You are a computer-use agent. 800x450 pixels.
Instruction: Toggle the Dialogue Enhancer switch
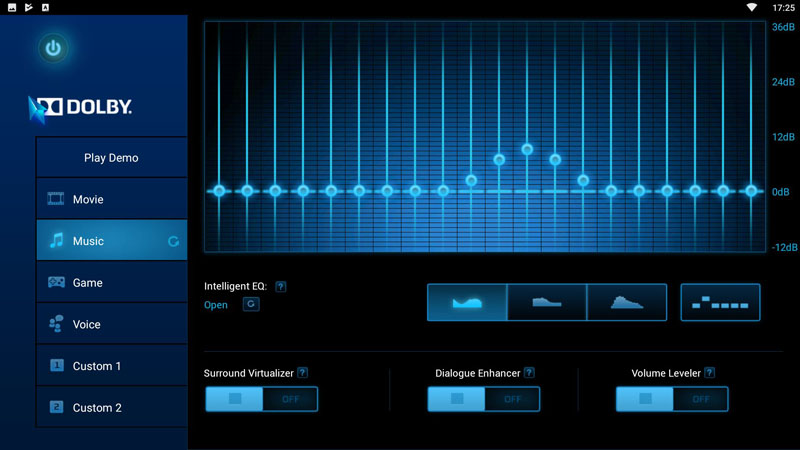484,399
